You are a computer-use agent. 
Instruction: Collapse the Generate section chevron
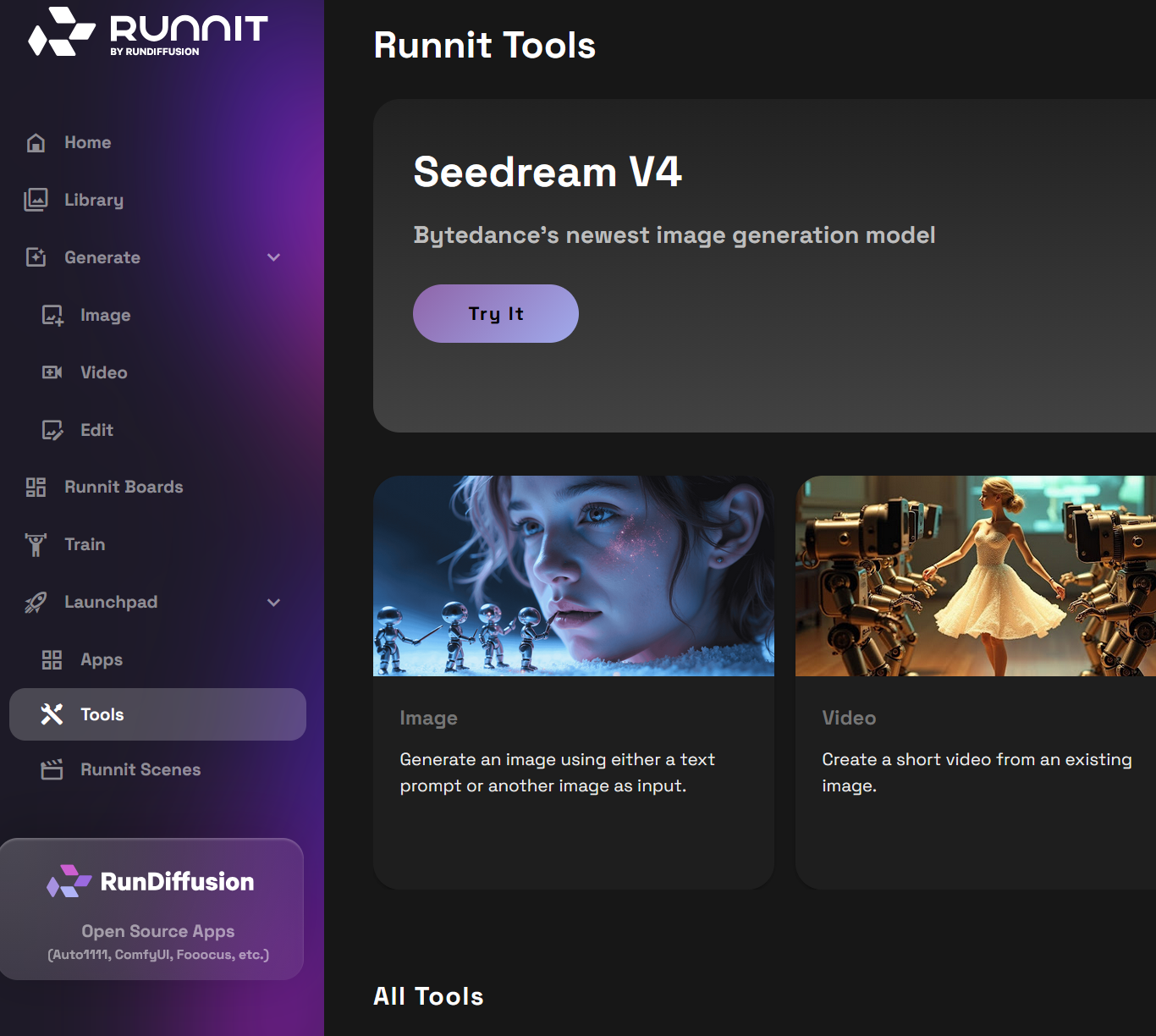(x=273, y=257)
